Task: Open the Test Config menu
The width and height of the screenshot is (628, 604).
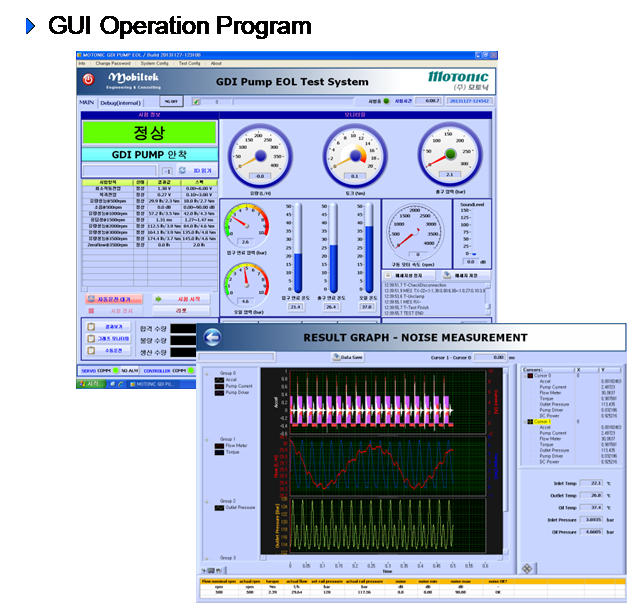Action: [189, 63]
